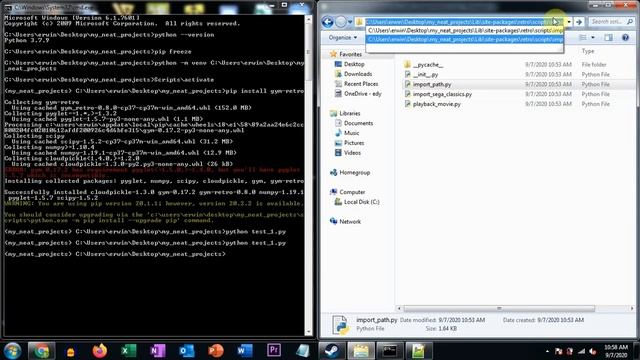
Task: Select import_sega_classics.py file
Action: 442,94
